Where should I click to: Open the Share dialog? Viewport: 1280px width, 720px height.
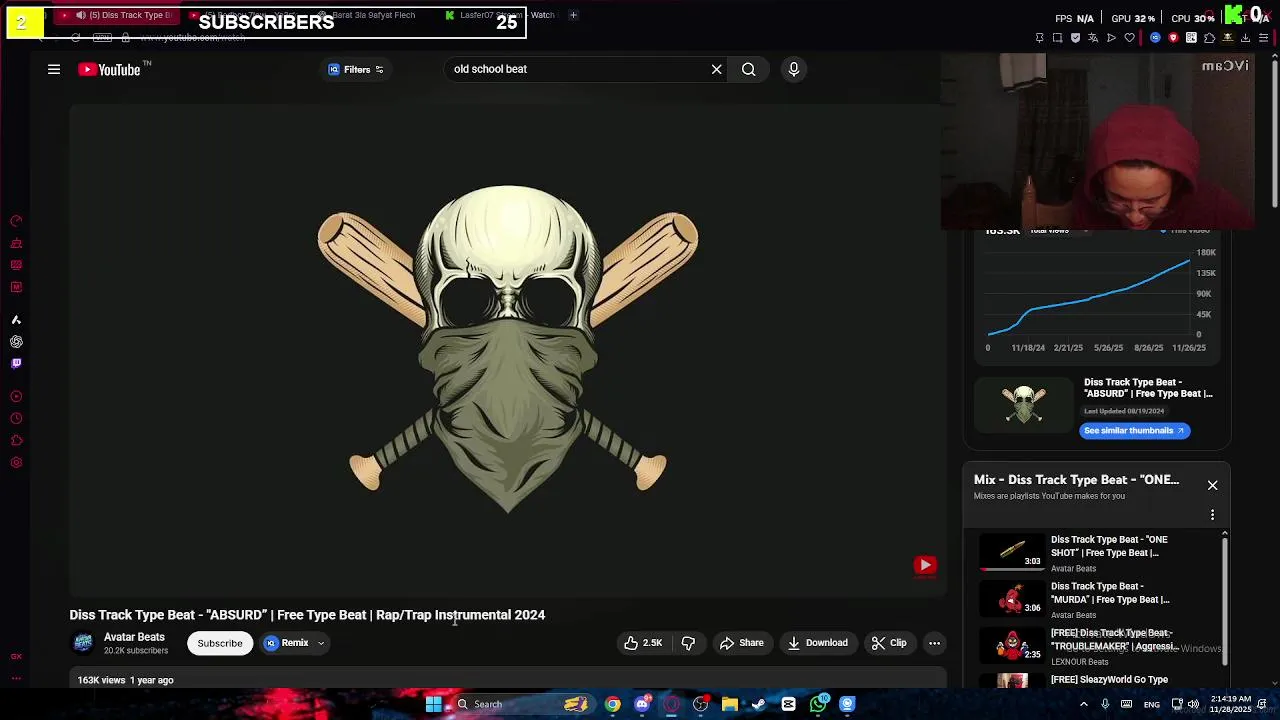point(742,643)
